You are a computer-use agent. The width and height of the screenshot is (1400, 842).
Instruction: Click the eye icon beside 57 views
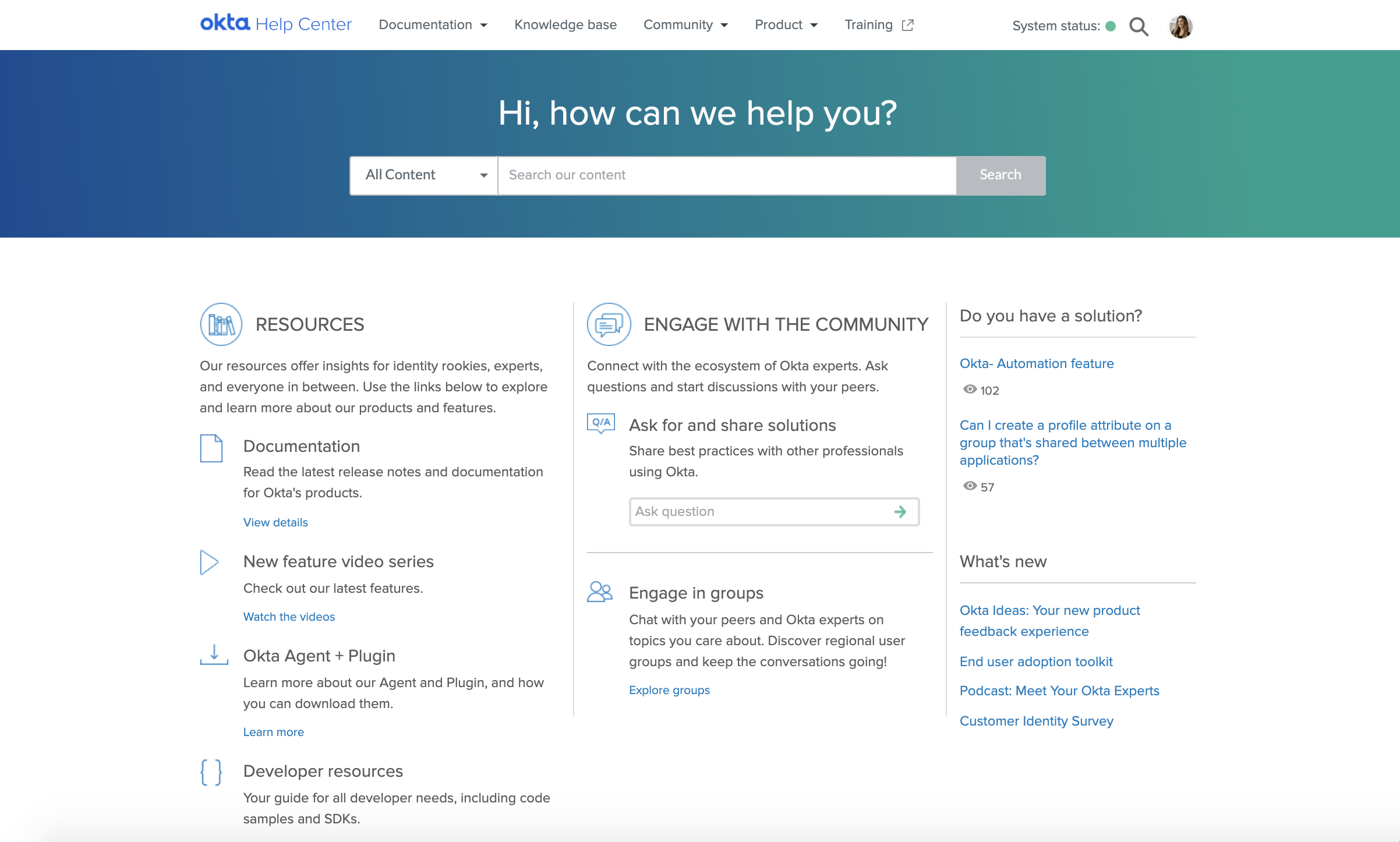(x=970, y=486)
